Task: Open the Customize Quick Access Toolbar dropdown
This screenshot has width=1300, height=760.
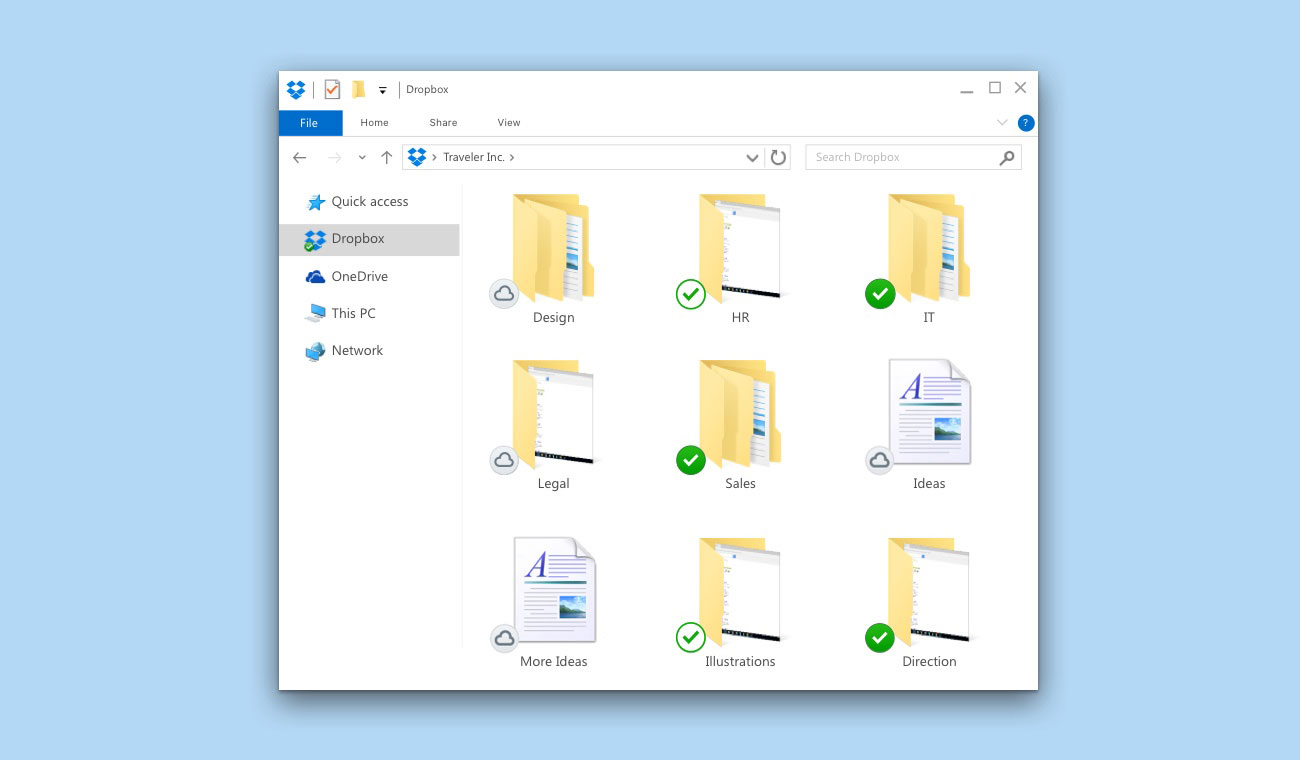Action: [x=382, y=91]
